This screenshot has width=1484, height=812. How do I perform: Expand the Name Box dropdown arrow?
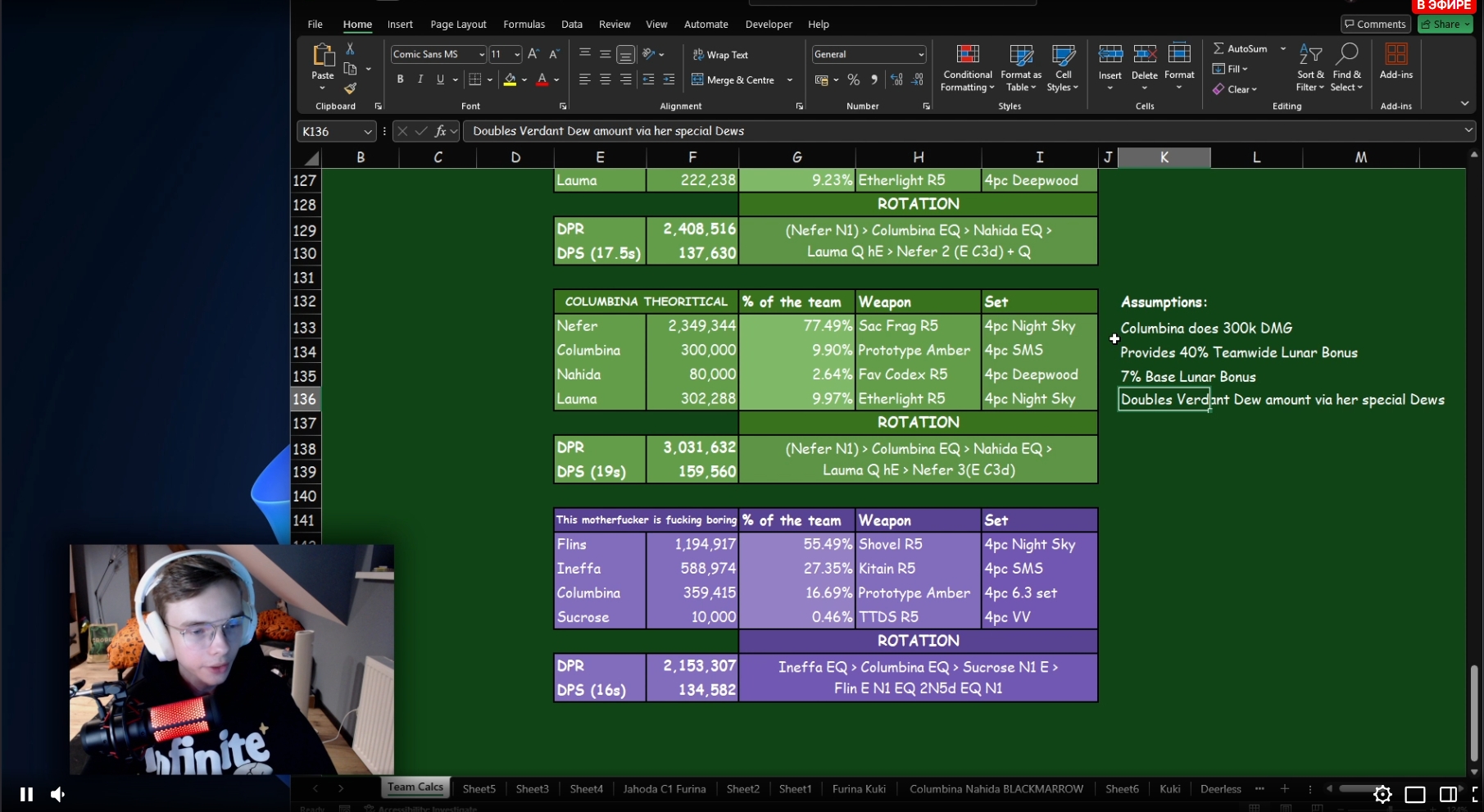tap(368, 132)
